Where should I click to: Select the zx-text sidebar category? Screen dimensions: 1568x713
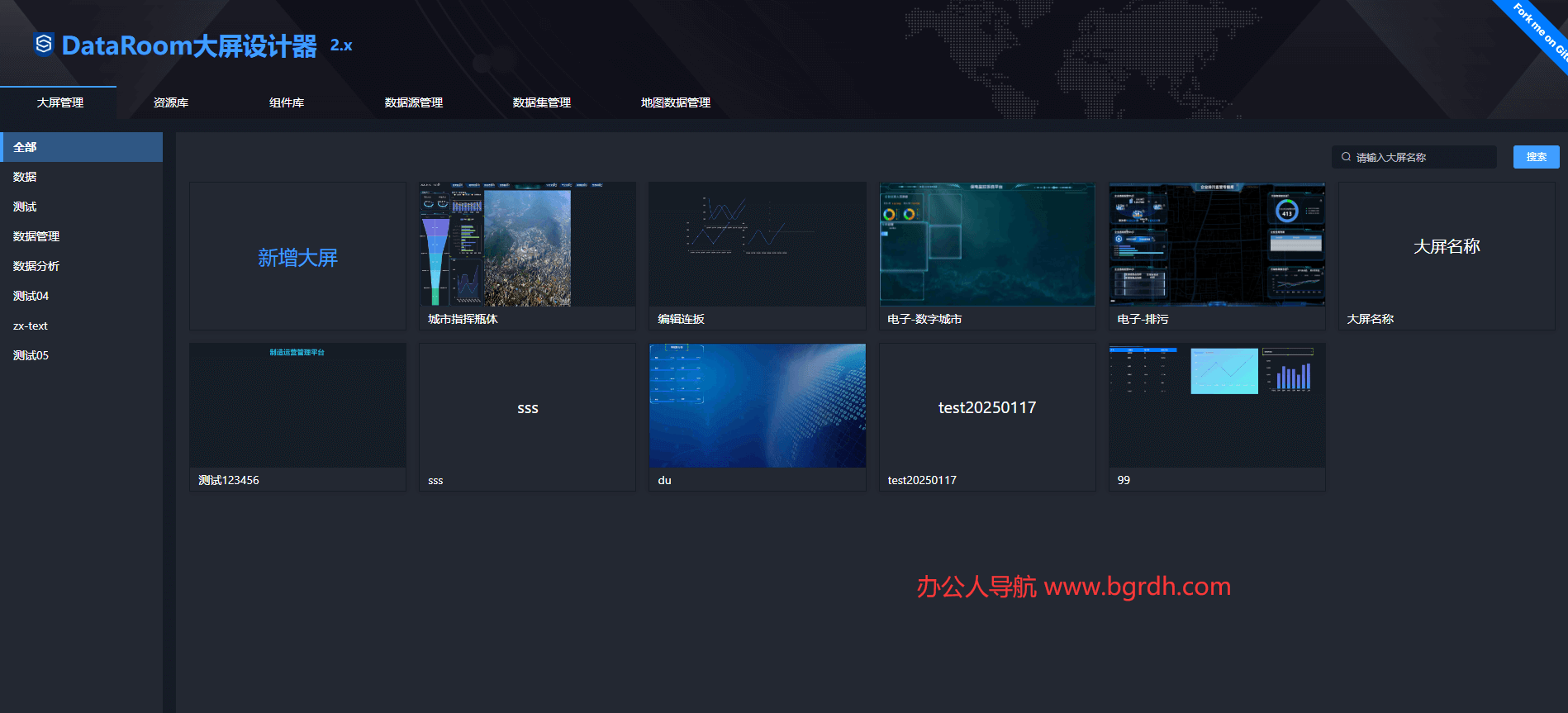click(x=31, y=326)
